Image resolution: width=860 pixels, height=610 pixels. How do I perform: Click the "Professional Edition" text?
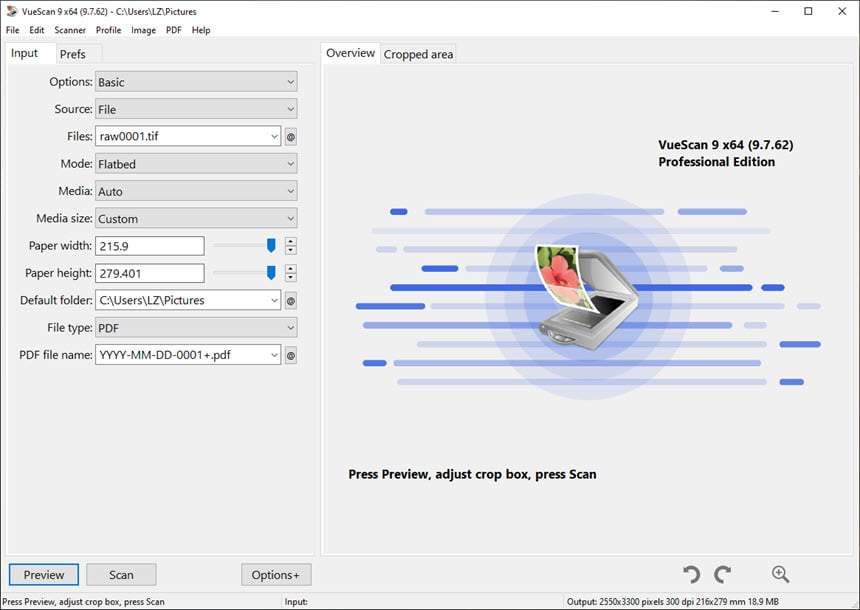[717, 162]
